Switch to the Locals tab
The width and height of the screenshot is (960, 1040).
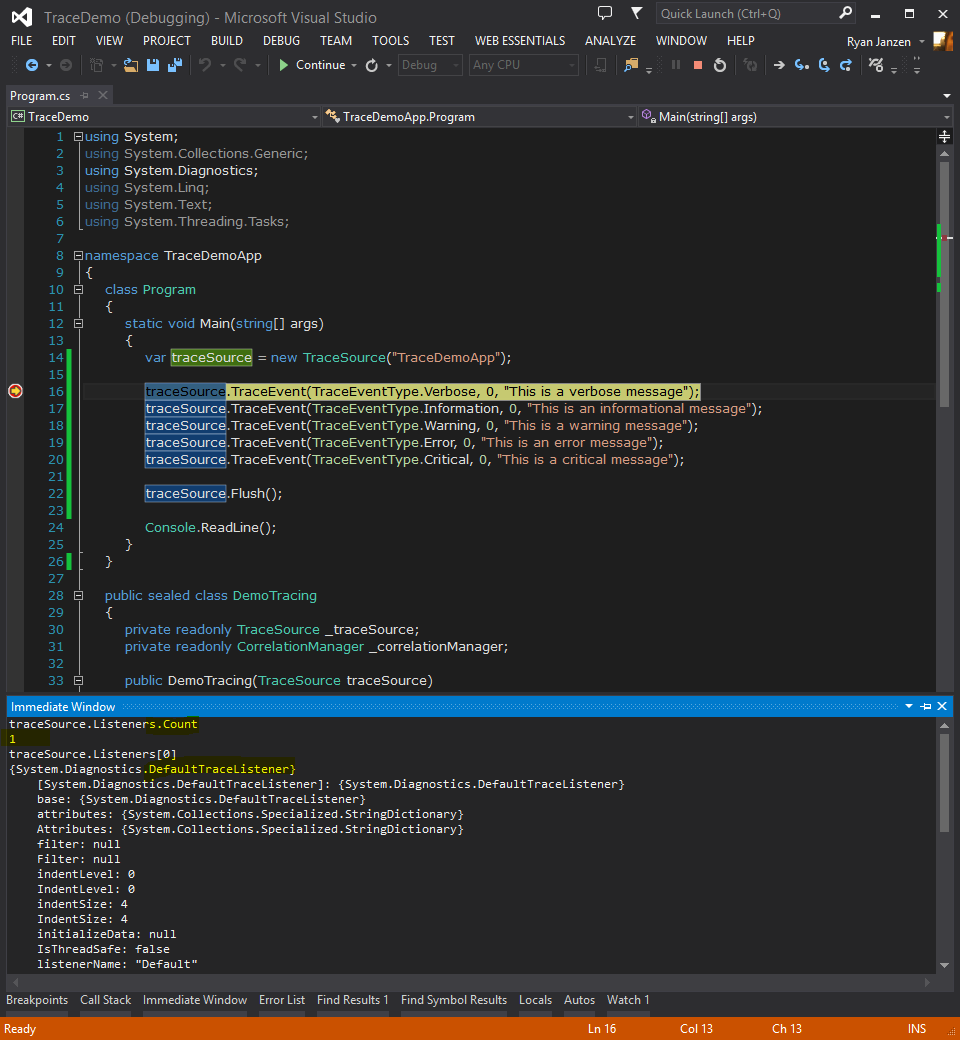point(535,1000)
